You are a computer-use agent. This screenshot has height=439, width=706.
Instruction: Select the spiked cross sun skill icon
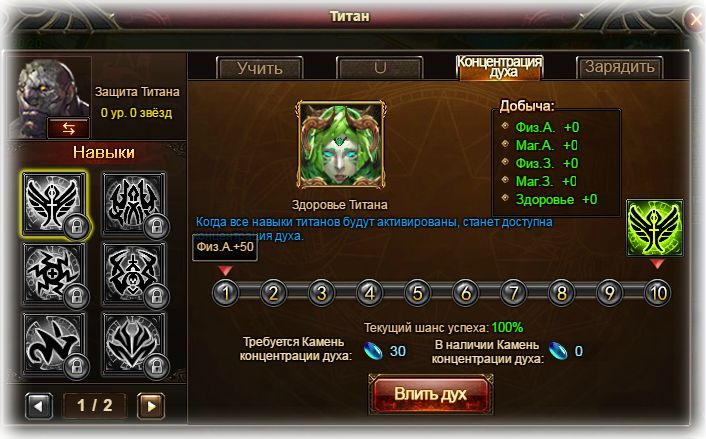coord(54,274)
